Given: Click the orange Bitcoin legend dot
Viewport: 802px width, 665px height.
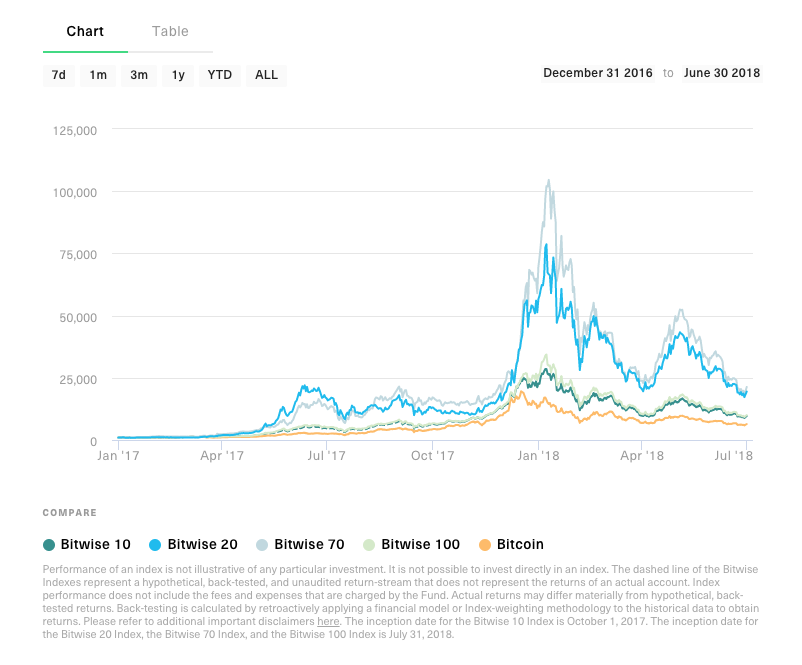Looking at the screenshot, I should [x=485, y=544].
